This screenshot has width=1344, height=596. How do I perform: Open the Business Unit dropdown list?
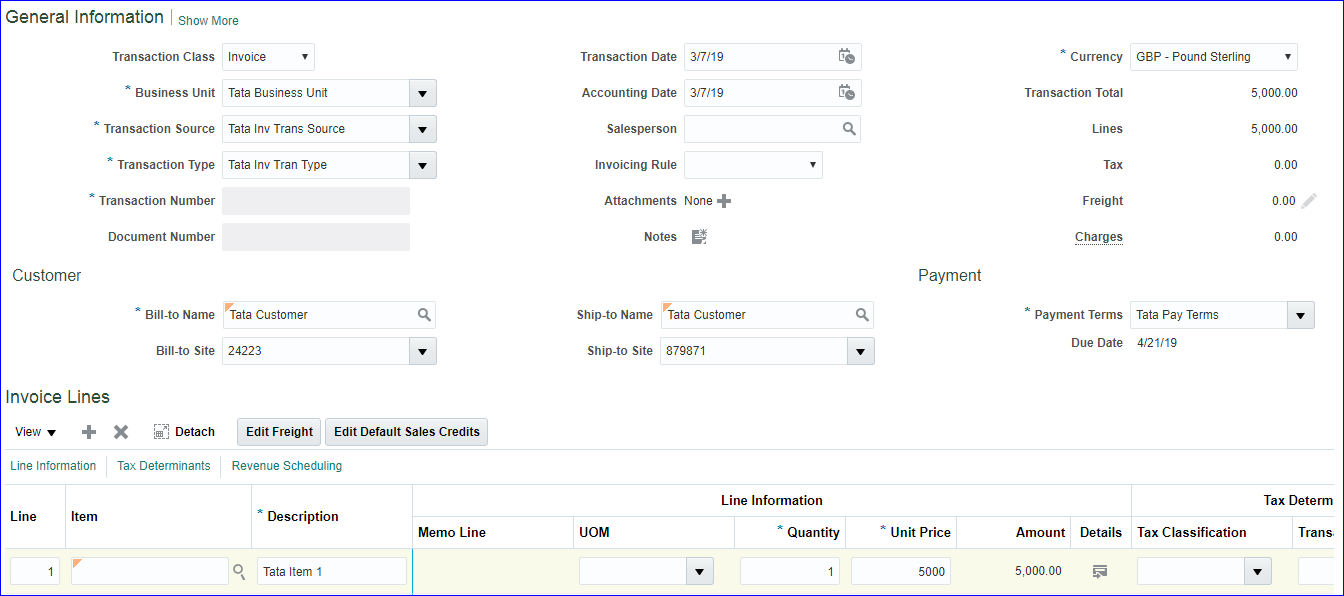point(423,93)
